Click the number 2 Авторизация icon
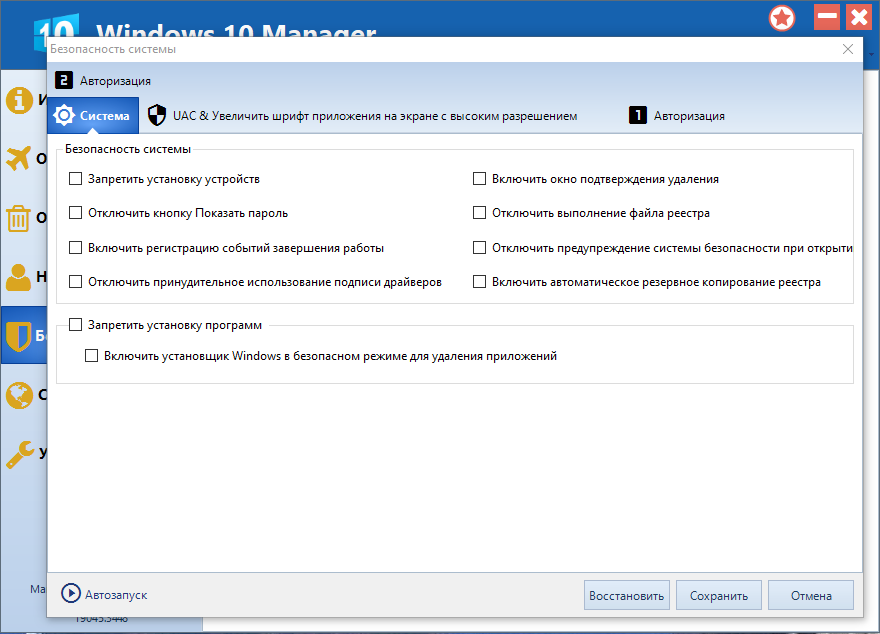Viewport: 880px width, 634px height. (64, 80)
